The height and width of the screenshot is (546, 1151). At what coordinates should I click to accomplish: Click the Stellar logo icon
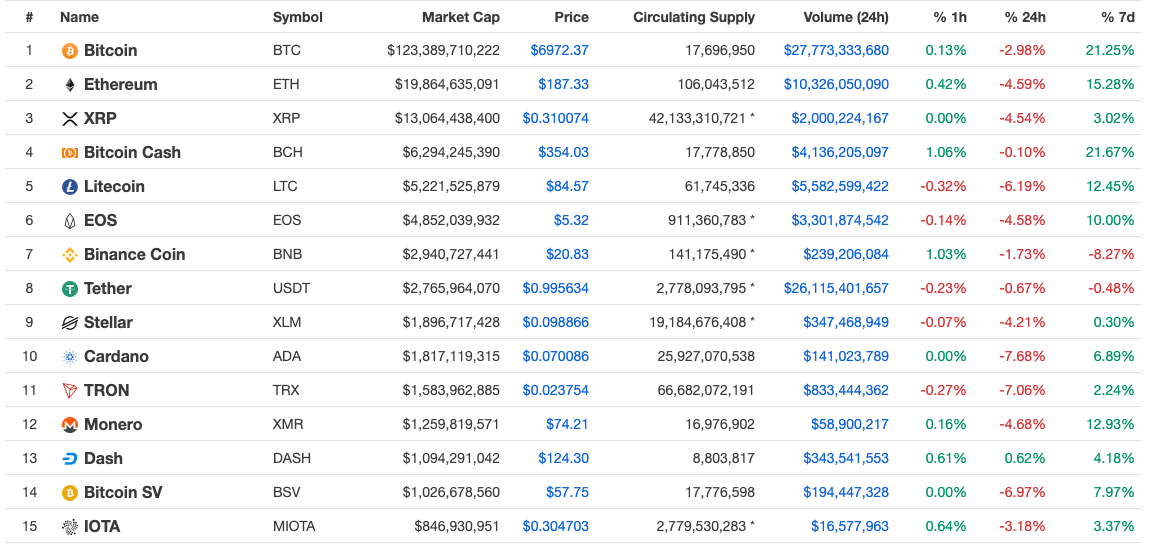click(70, 322)
